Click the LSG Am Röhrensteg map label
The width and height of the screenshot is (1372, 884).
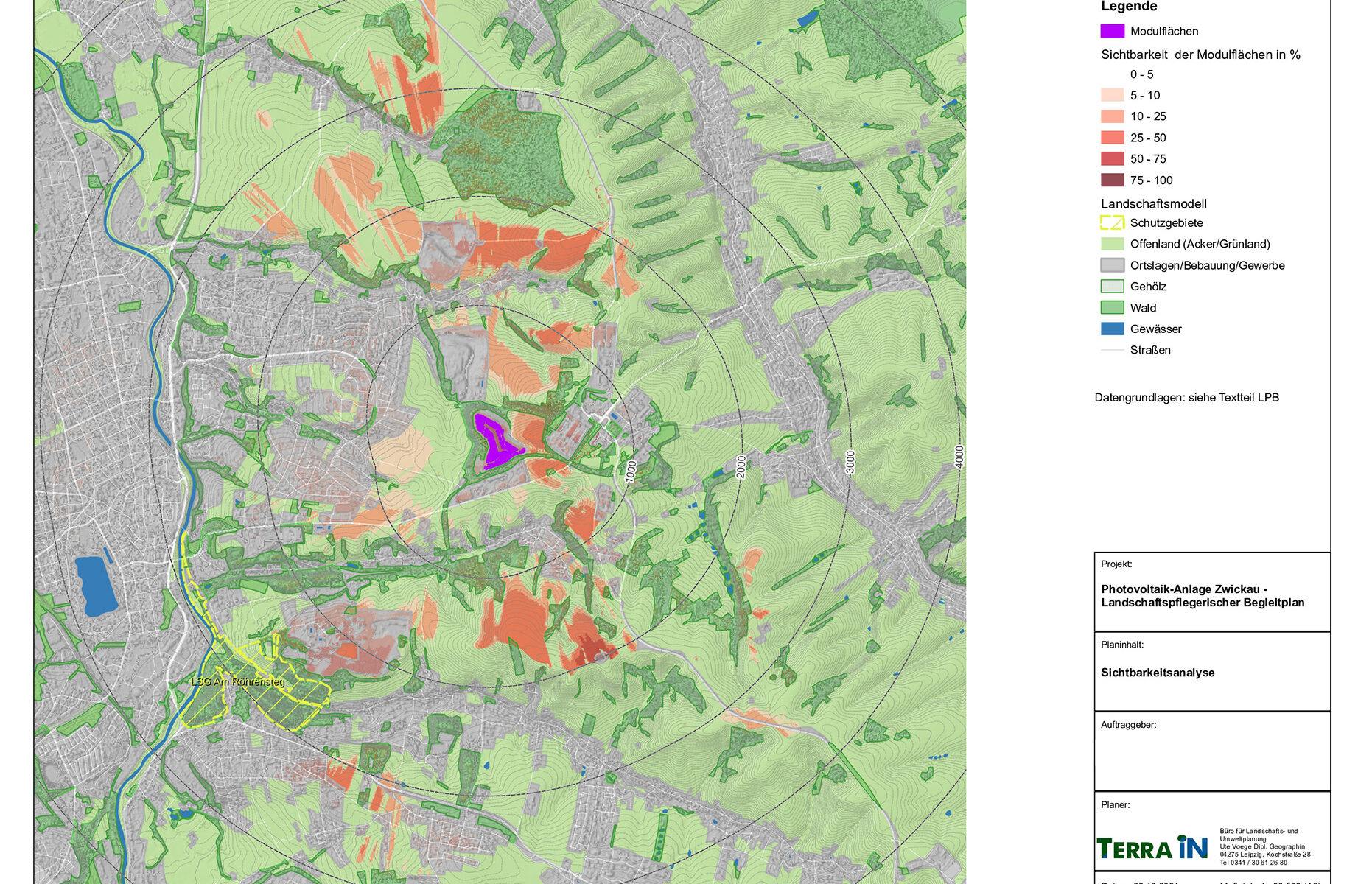click(237, 682)
